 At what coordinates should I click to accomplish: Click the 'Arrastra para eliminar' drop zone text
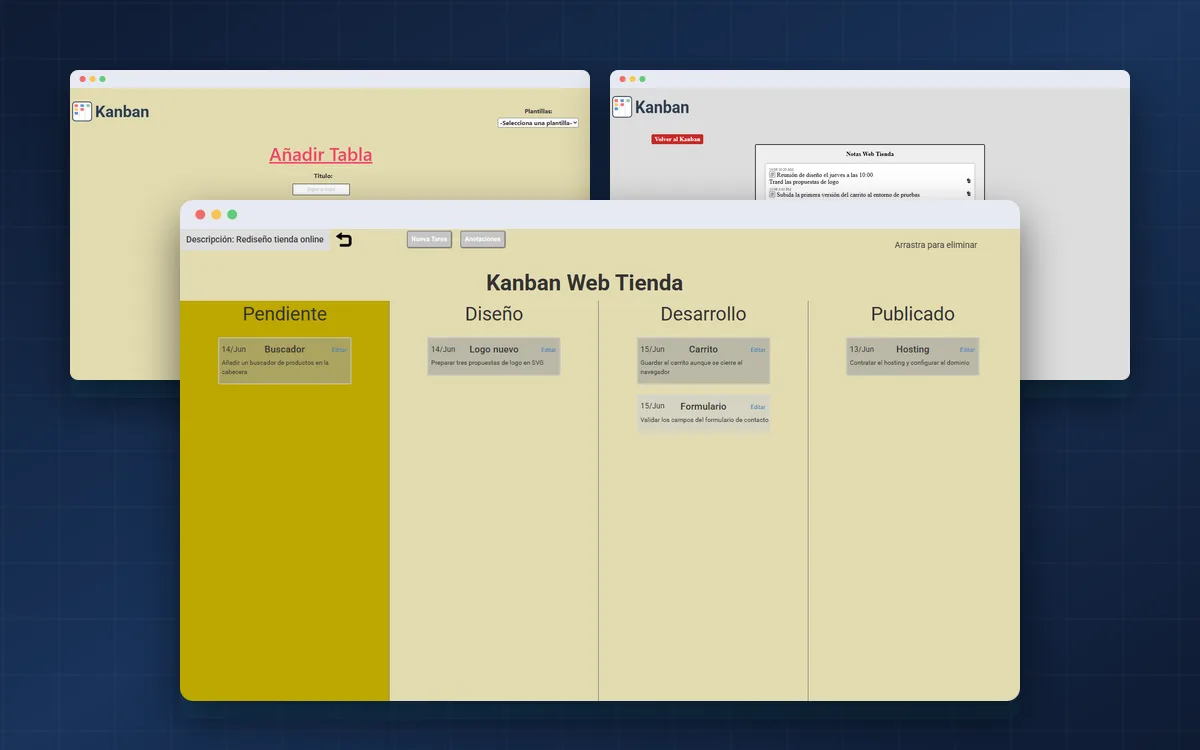936,245
